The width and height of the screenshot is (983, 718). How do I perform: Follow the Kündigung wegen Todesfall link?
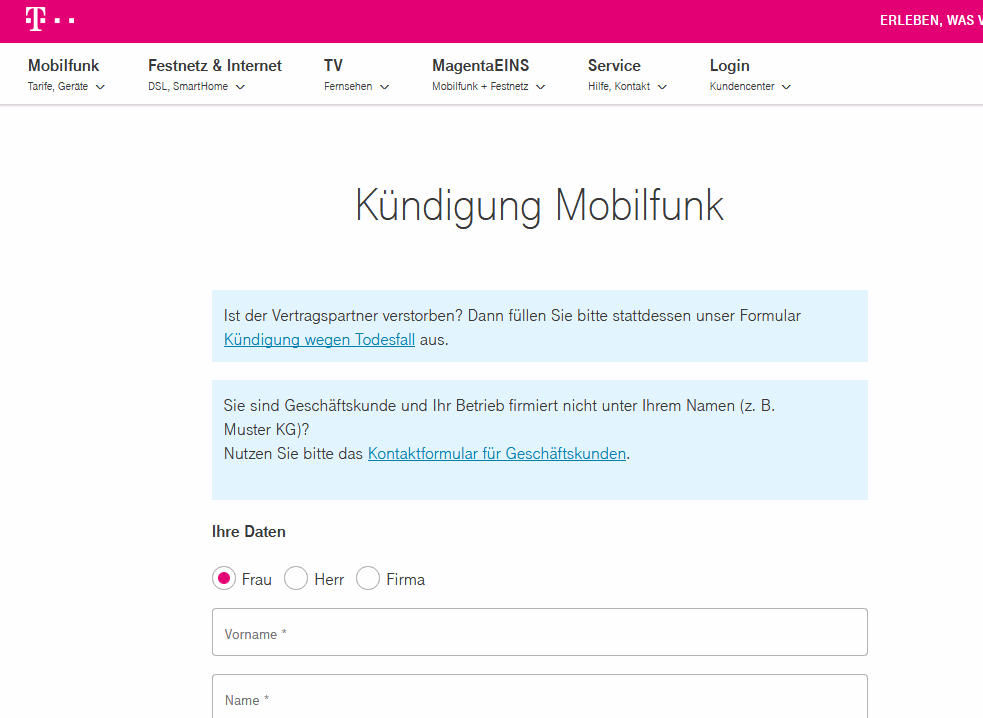click(319, 340)
